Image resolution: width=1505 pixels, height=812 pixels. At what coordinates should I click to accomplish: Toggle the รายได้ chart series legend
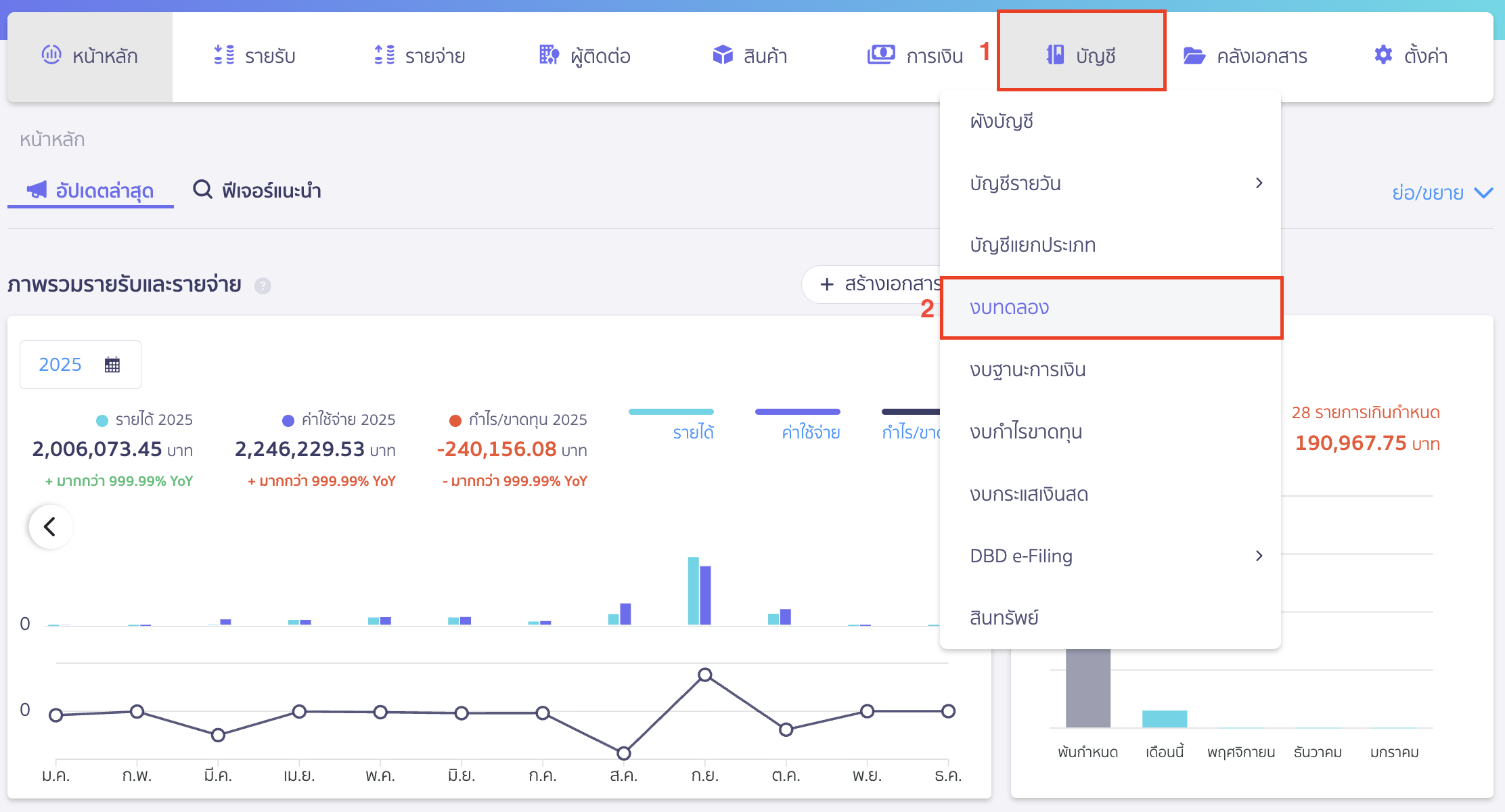click(693, 432)
